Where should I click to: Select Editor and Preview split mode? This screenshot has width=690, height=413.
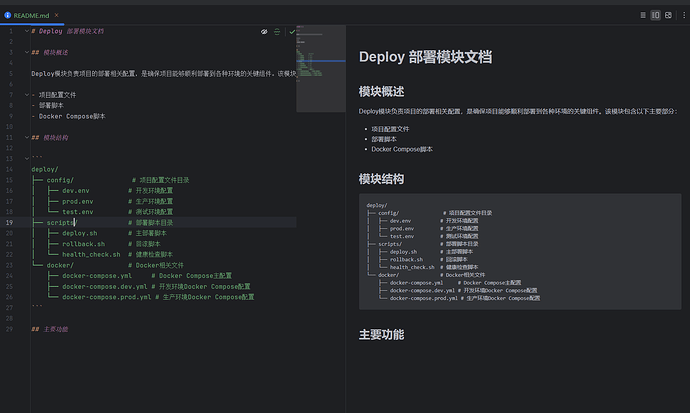tap(656, 15)
